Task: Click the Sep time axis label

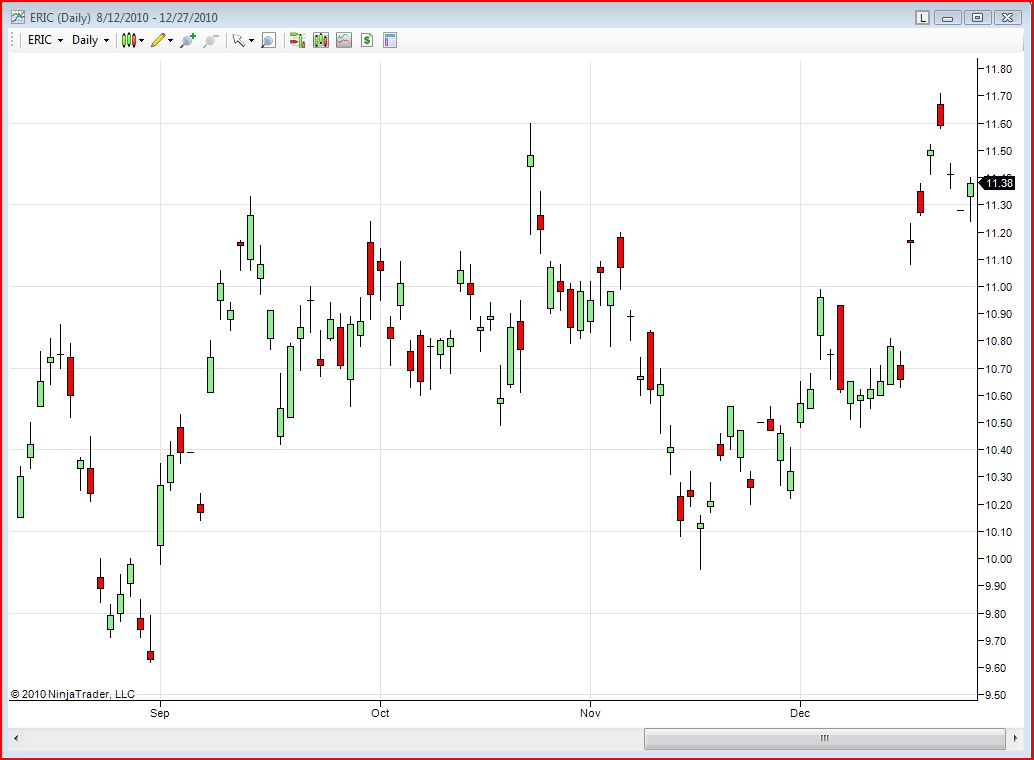Action: click(x=160, y=712)
